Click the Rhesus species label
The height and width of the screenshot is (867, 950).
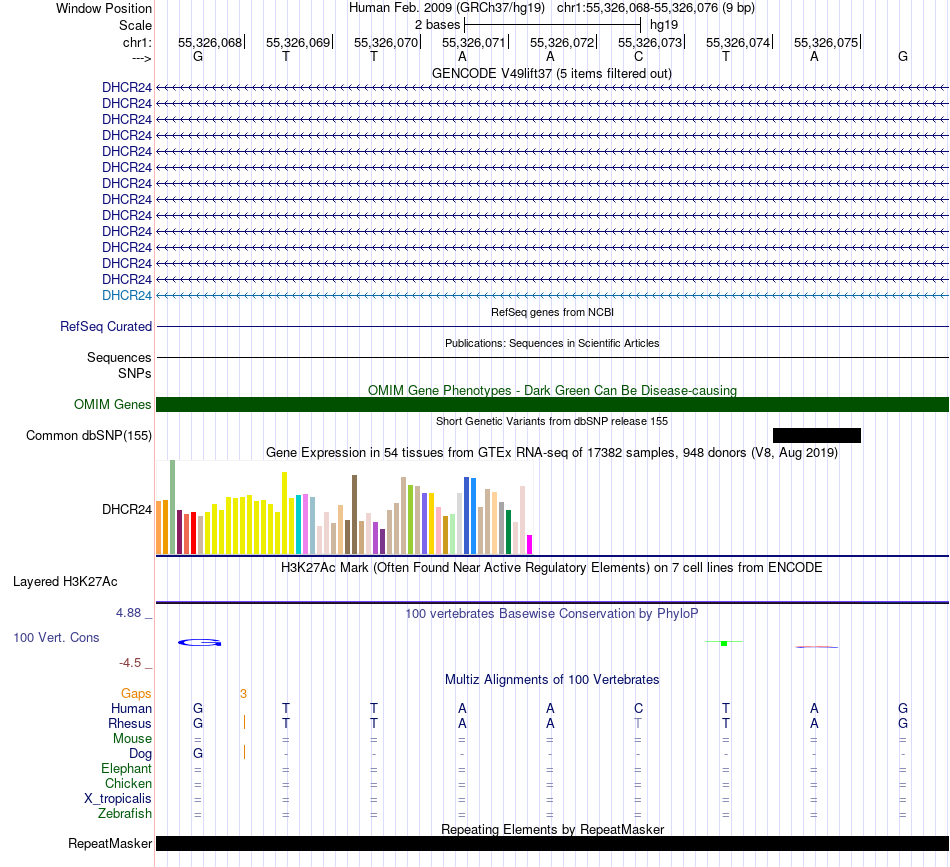coord(130,723)
